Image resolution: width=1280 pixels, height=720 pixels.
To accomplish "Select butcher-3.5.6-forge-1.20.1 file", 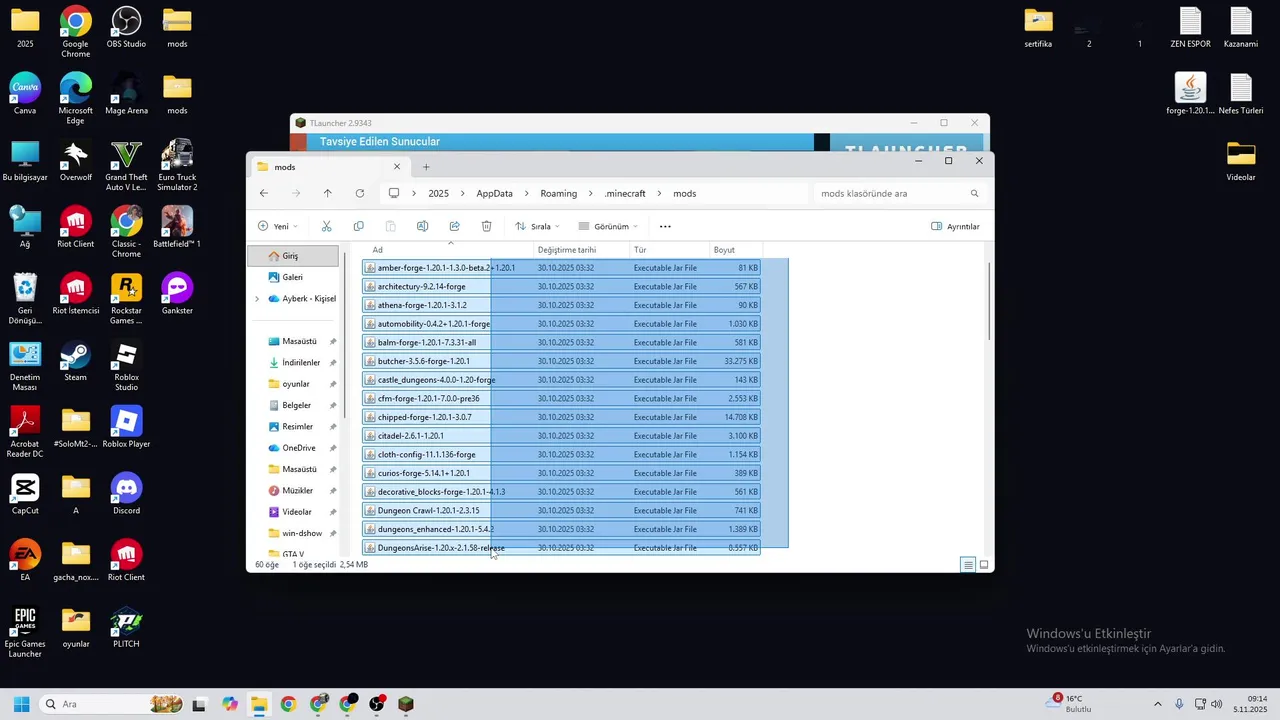I will (x=561, y=361).
